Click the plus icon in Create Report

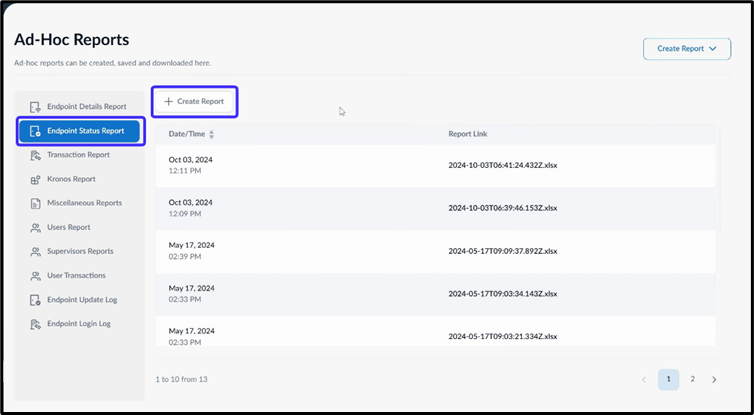coord(168,101)
